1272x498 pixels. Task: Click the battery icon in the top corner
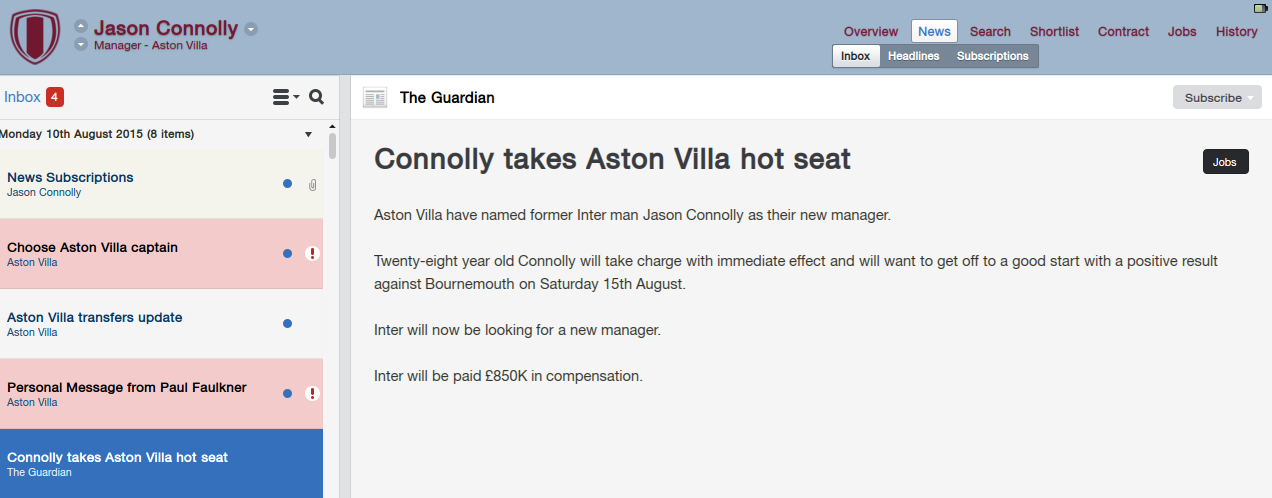tap(1260, 8)
